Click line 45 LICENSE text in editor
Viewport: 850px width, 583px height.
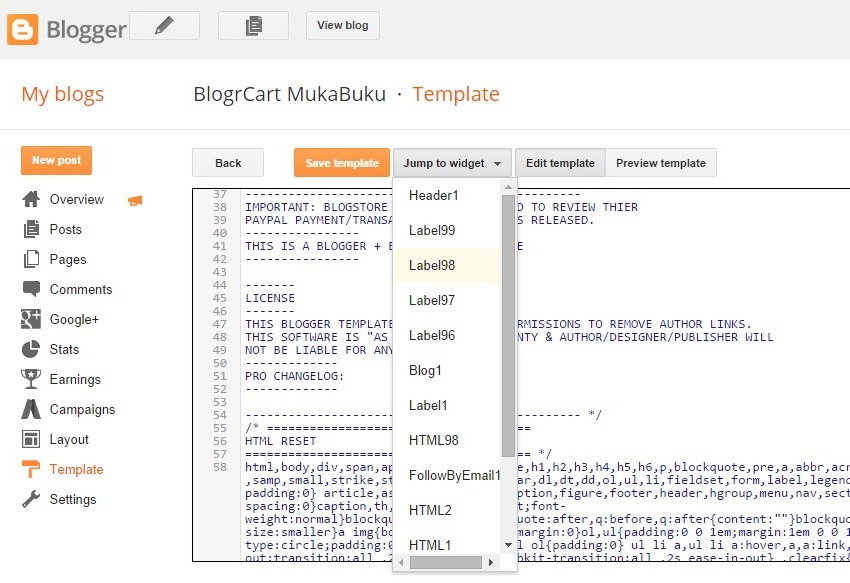point(270,298)
